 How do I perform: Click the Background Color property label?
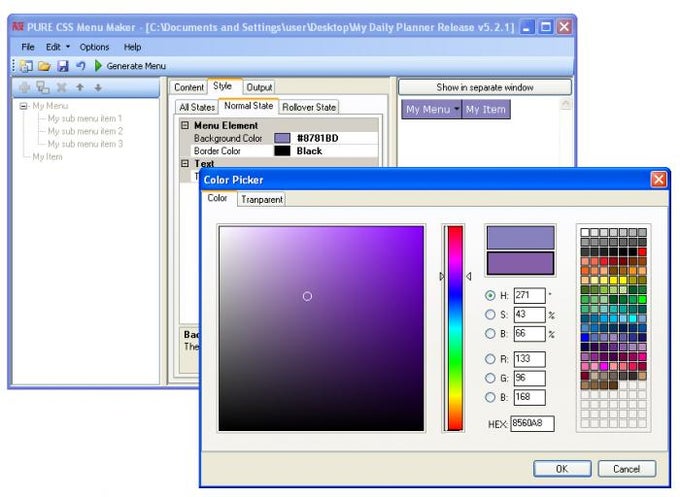point(228,138)
